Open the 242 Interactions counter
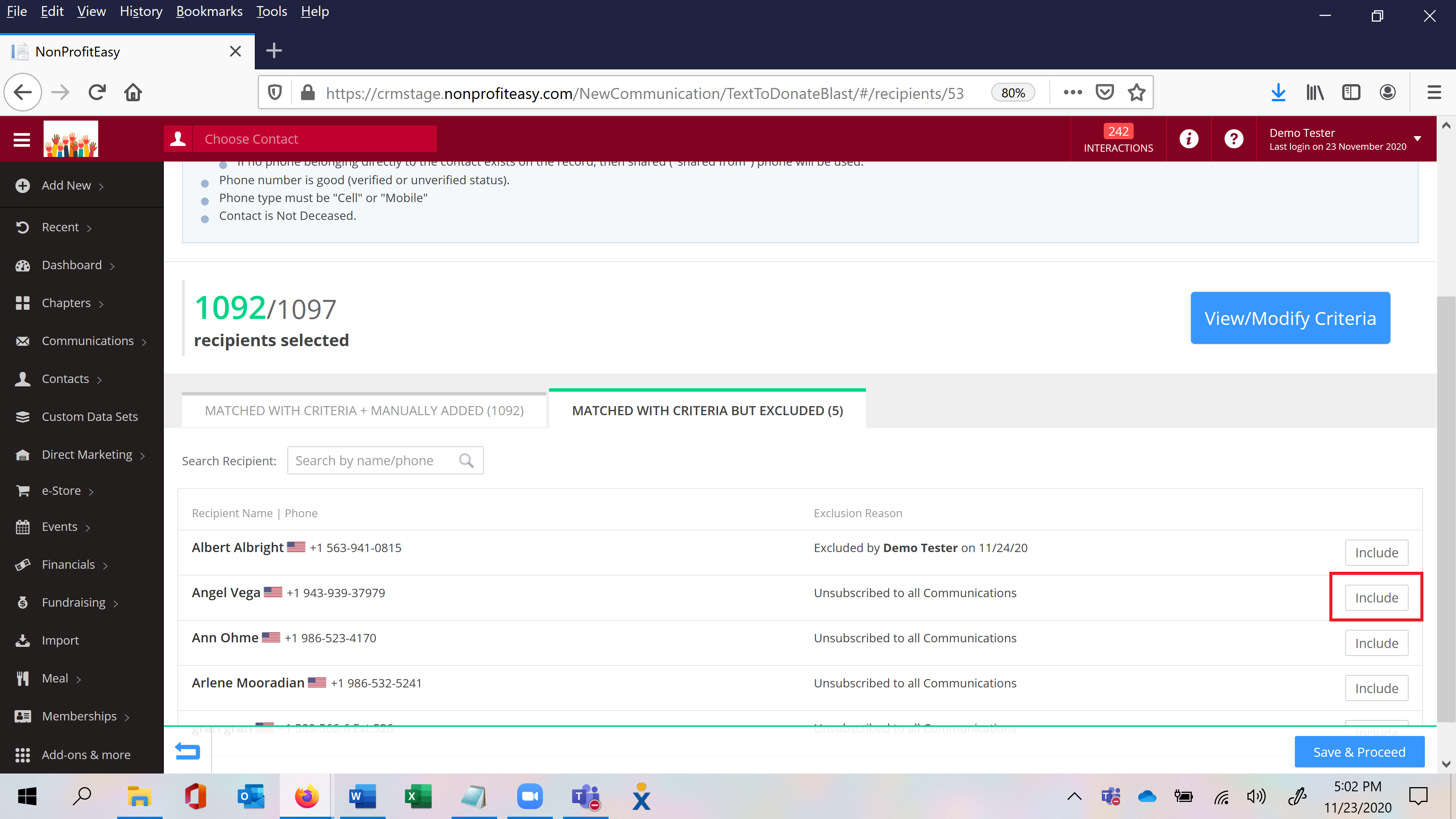 click(x=1117, y=139)
